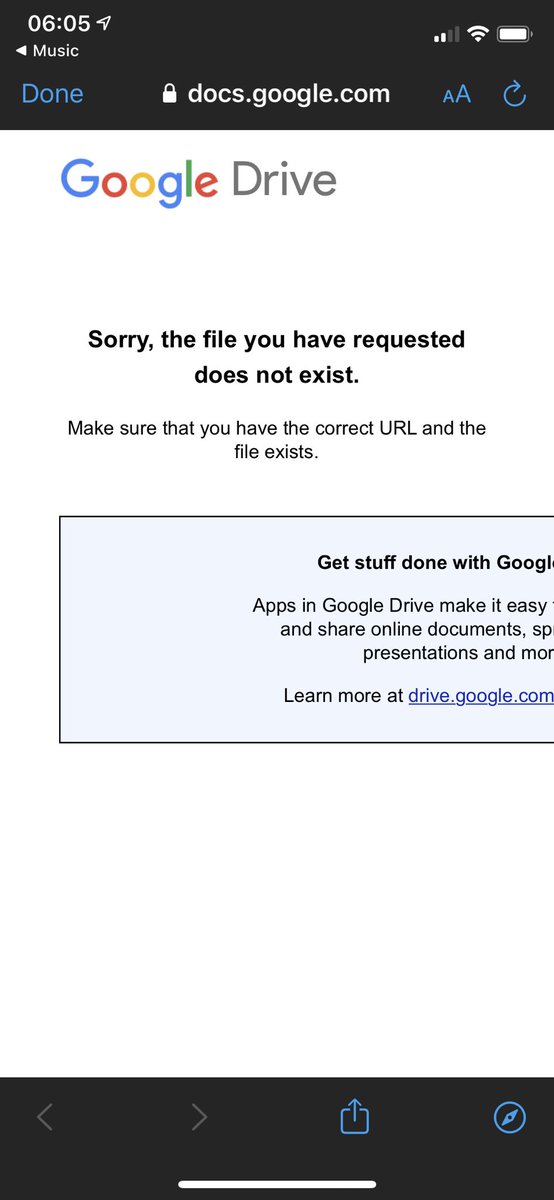
Task: Tap the Google Drive logo
Action: 198,182
